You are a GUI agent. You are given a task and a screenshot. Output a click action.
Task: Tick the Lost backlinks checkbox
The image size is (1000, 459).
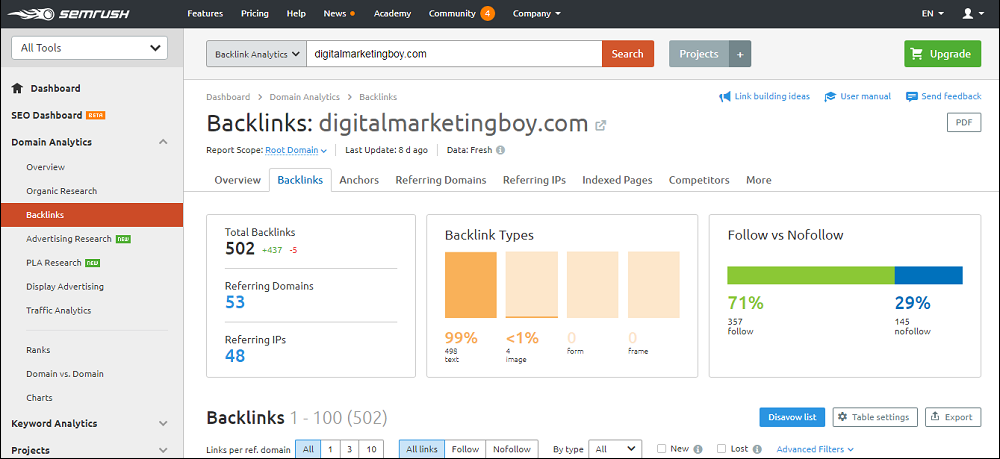[721, 449]
